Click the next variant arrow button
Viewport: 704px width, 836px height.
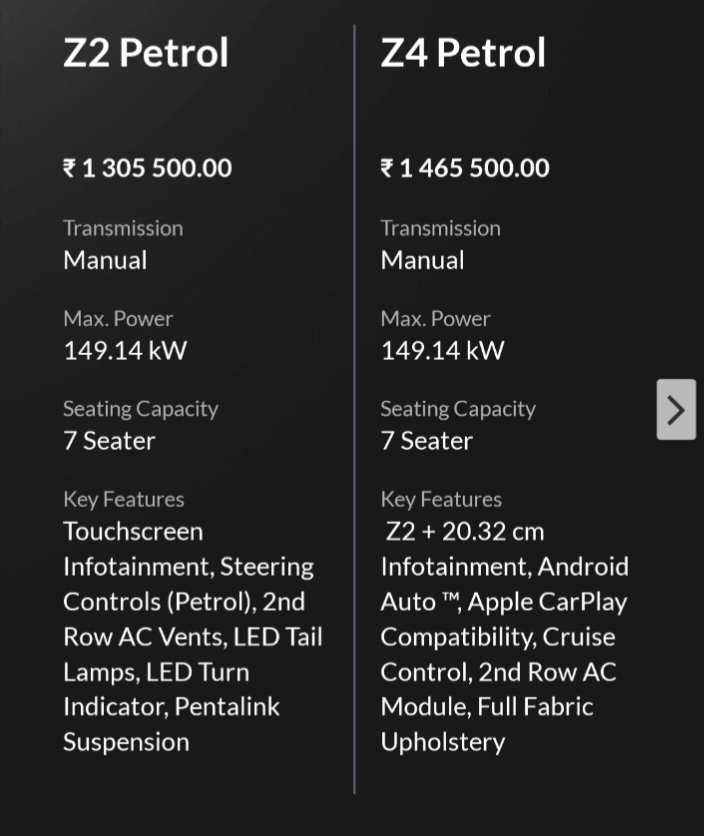[676, 410]
